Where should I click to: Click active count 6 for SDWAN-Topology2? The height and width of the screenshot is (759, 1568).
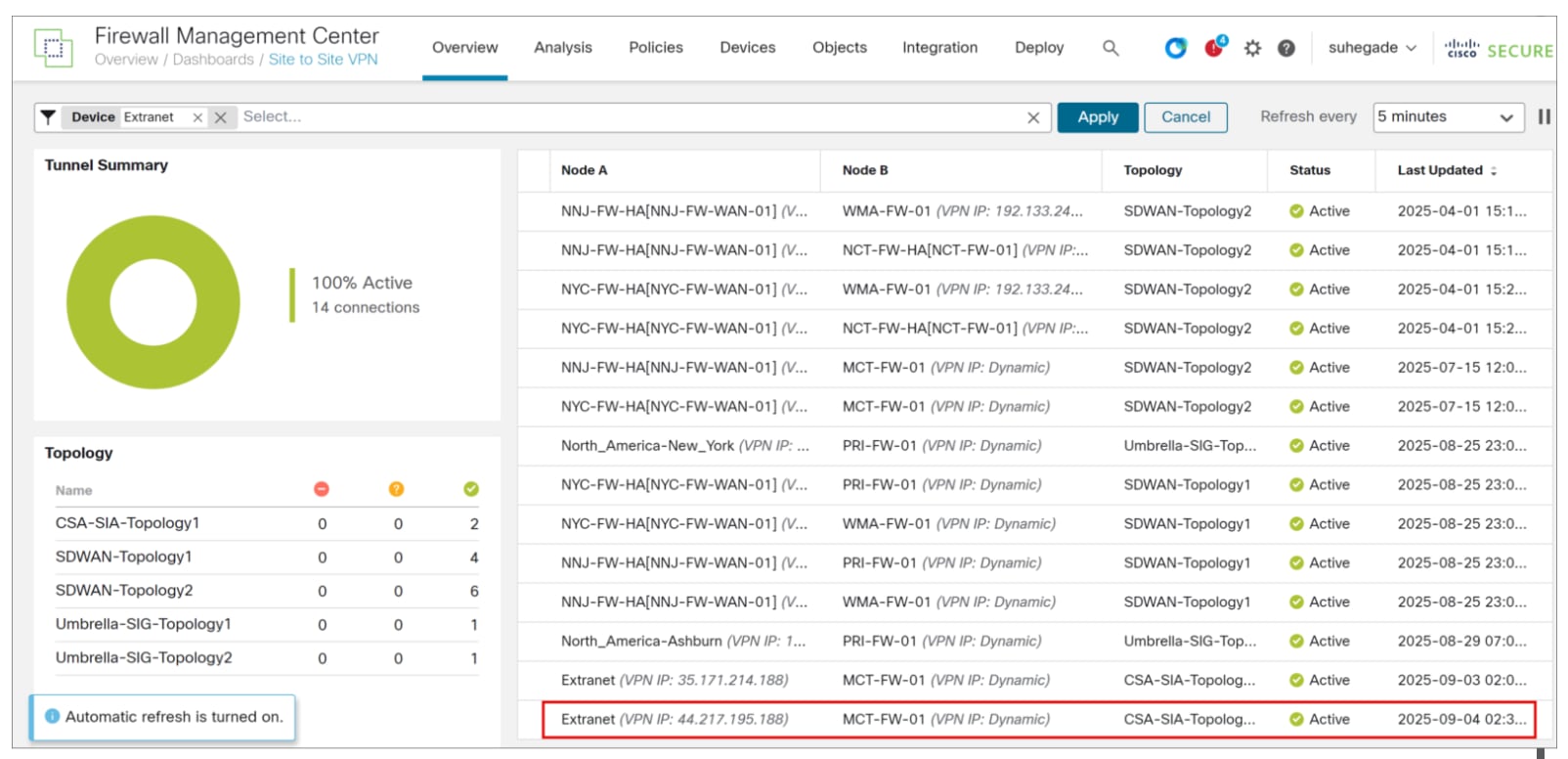click(474, 591)
